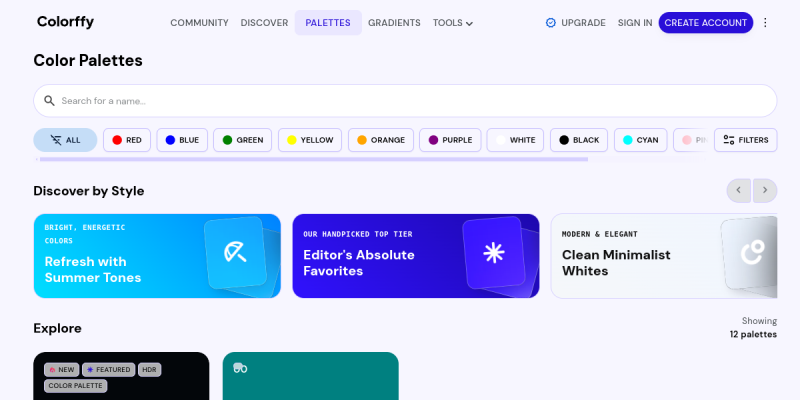Filter palettes by Green
This screenshot has height=400, width=800.
click(242, 140)
